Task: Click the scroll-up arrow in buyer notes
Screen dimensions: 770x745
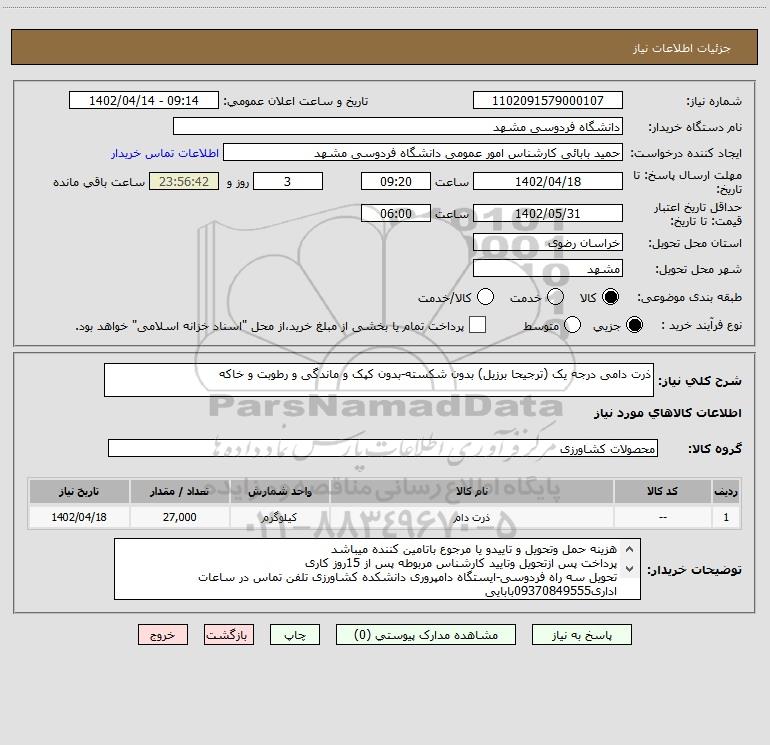Action: [x=630, y=549]
